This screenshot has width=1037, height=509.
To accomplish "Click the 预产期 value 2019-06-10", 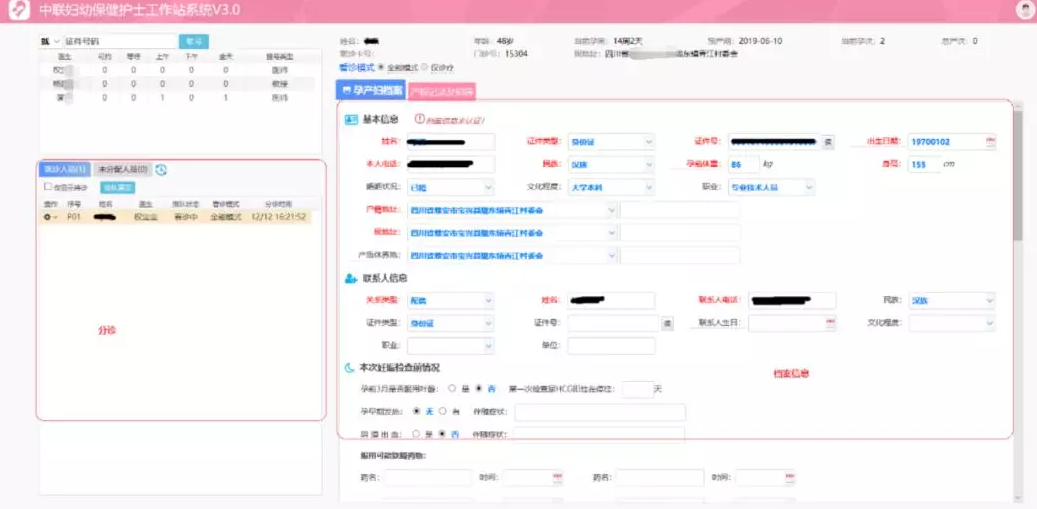I will [761, 41].
